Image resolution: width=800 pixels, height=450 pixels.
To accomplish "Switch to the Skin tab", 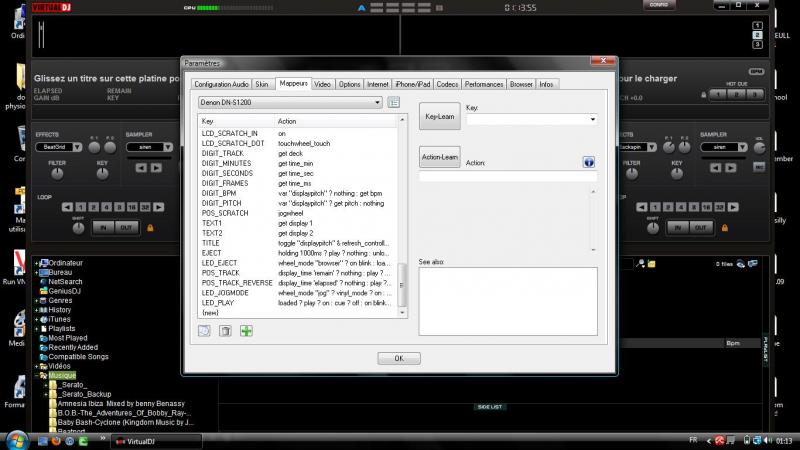I will coord(262,84).
